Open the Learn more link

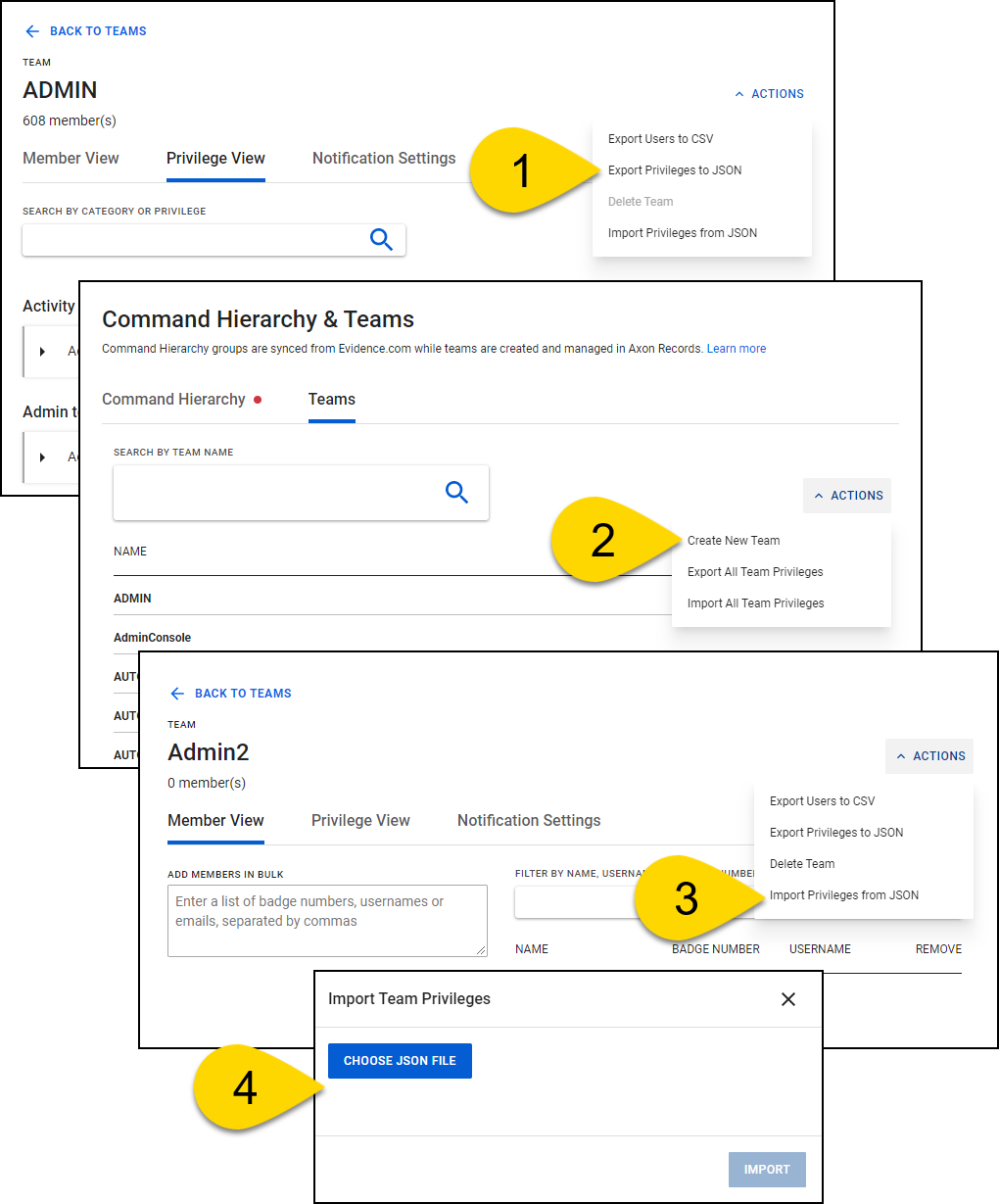tap(736, 348)
